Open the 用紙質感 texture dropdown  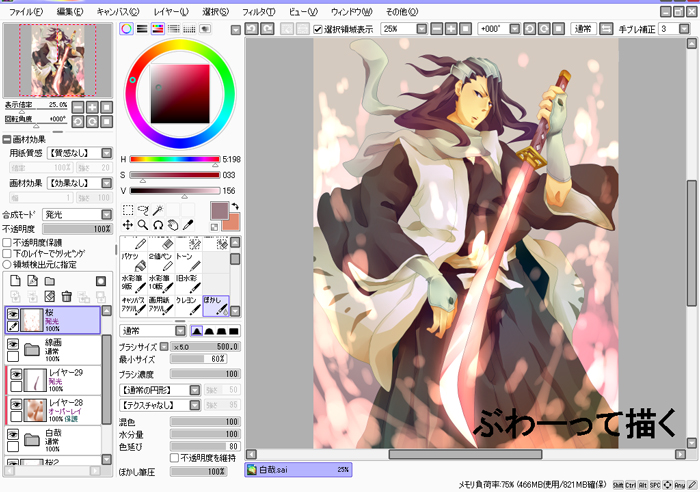[106, 153]
